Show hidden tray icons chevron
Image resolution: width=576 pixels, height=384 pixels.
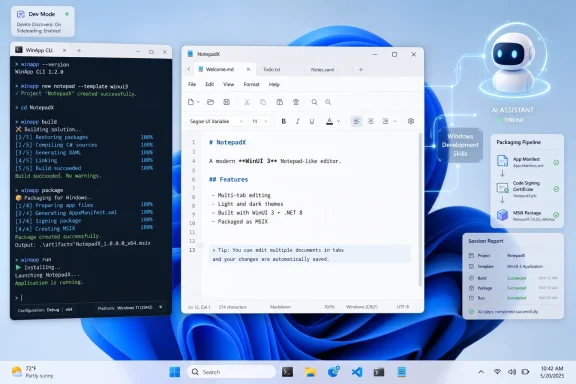(481, 372)
